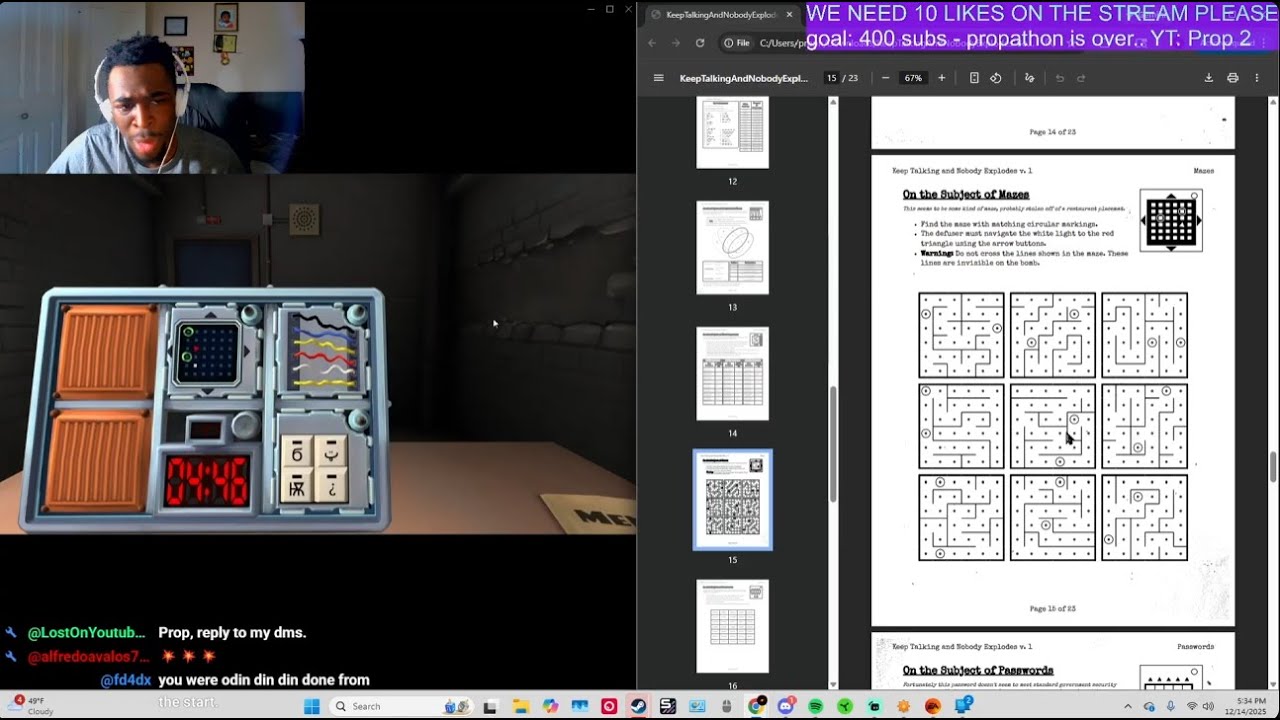Click the taskbar Search box
The height and width of the screenshot is (720, 1280).
(x=400, y=706)
